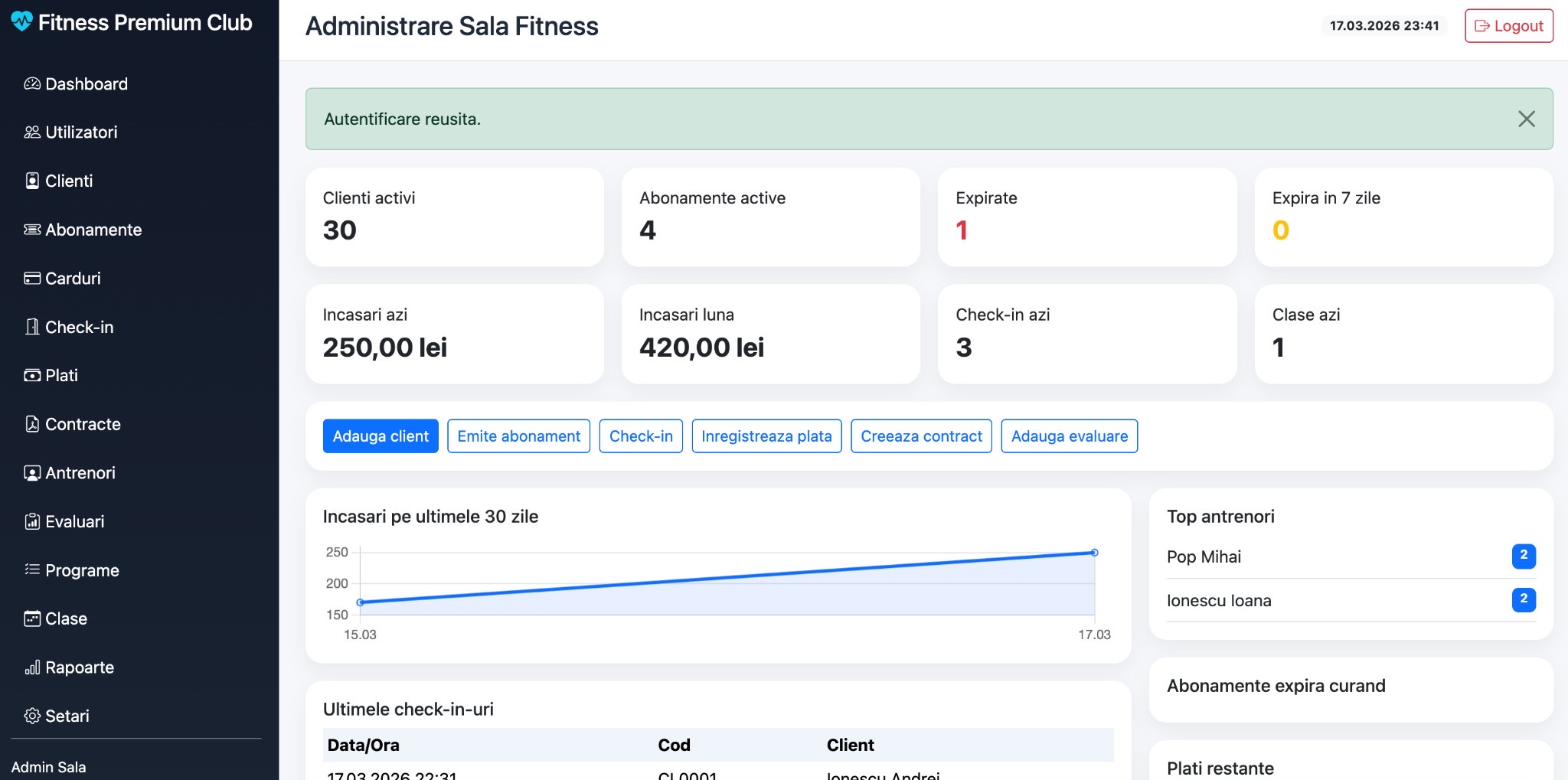
Task: Click the Expirate count 1
Action: [962, 230]
